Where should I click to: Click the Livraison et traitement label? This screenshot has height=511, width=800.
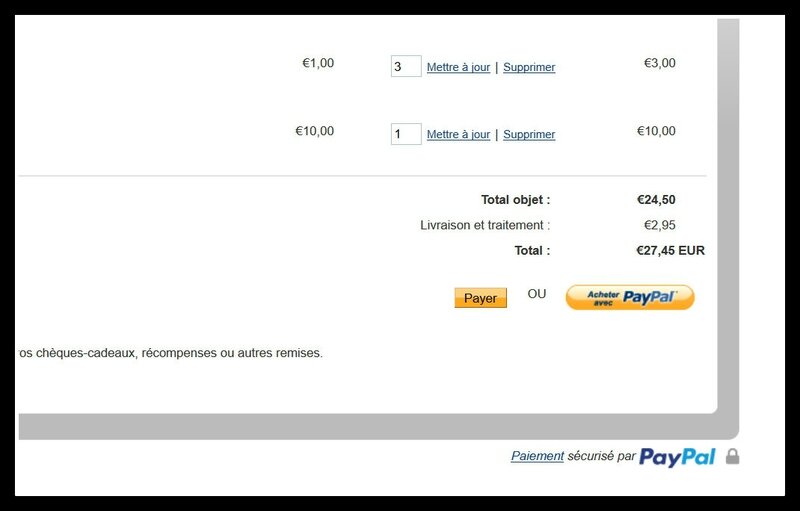(x=485, y=225)
